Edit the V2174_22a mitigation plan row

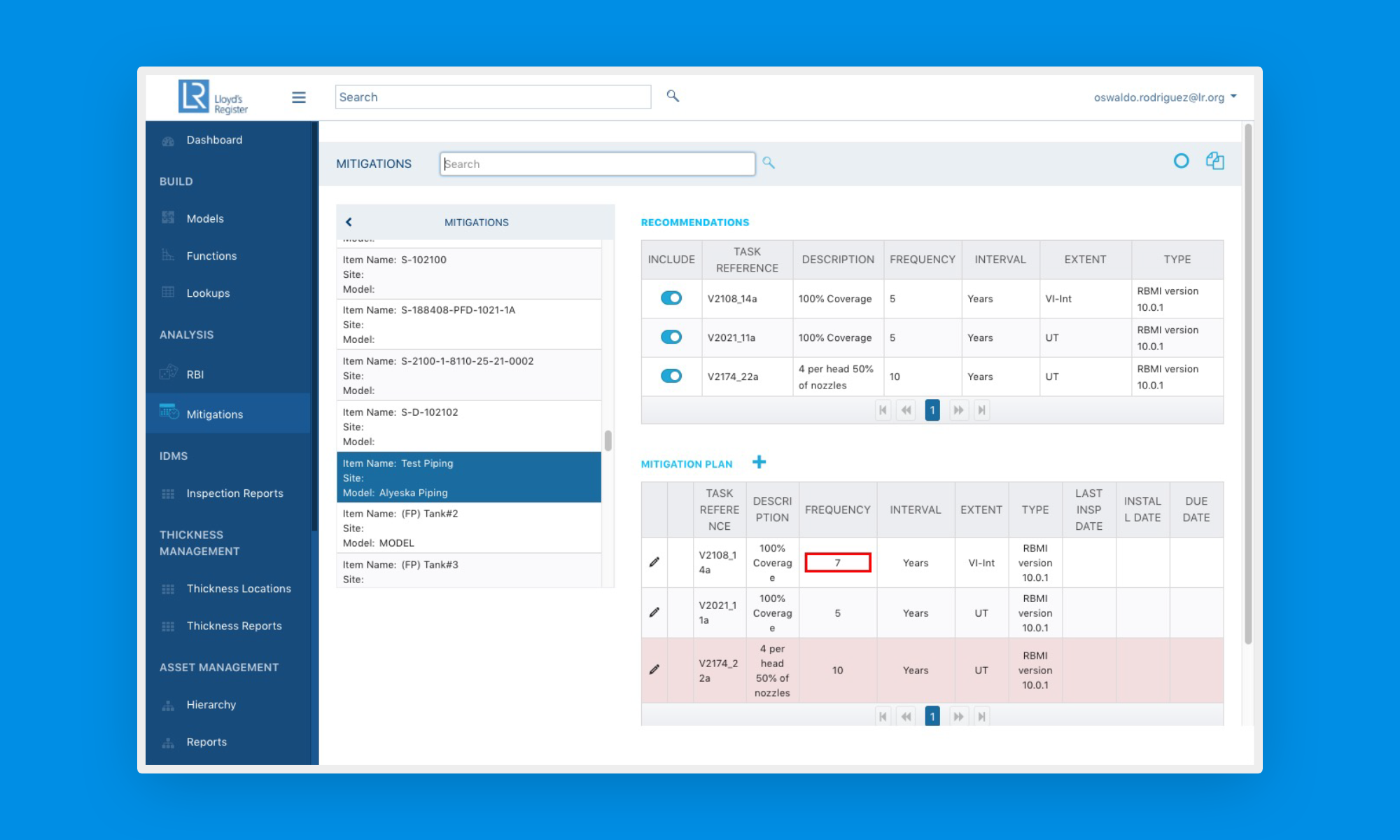point(654,670)
